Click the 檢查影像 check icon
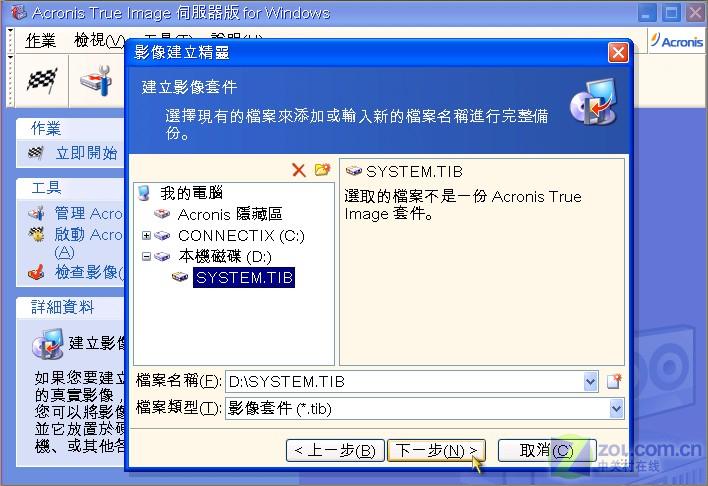The width and height of the screenshot is (708, 486). point(36,272)
